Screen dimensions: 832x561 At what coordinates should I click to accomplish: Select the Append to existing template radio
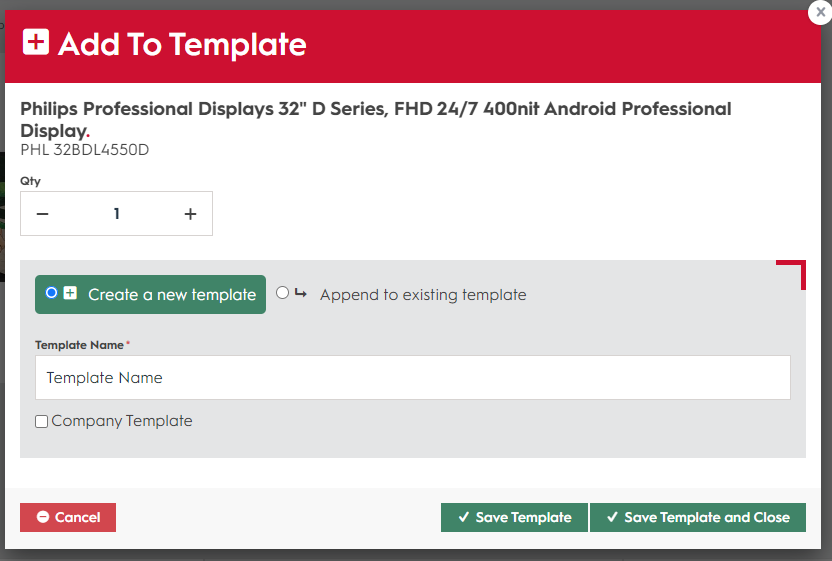tap(282, 292)
